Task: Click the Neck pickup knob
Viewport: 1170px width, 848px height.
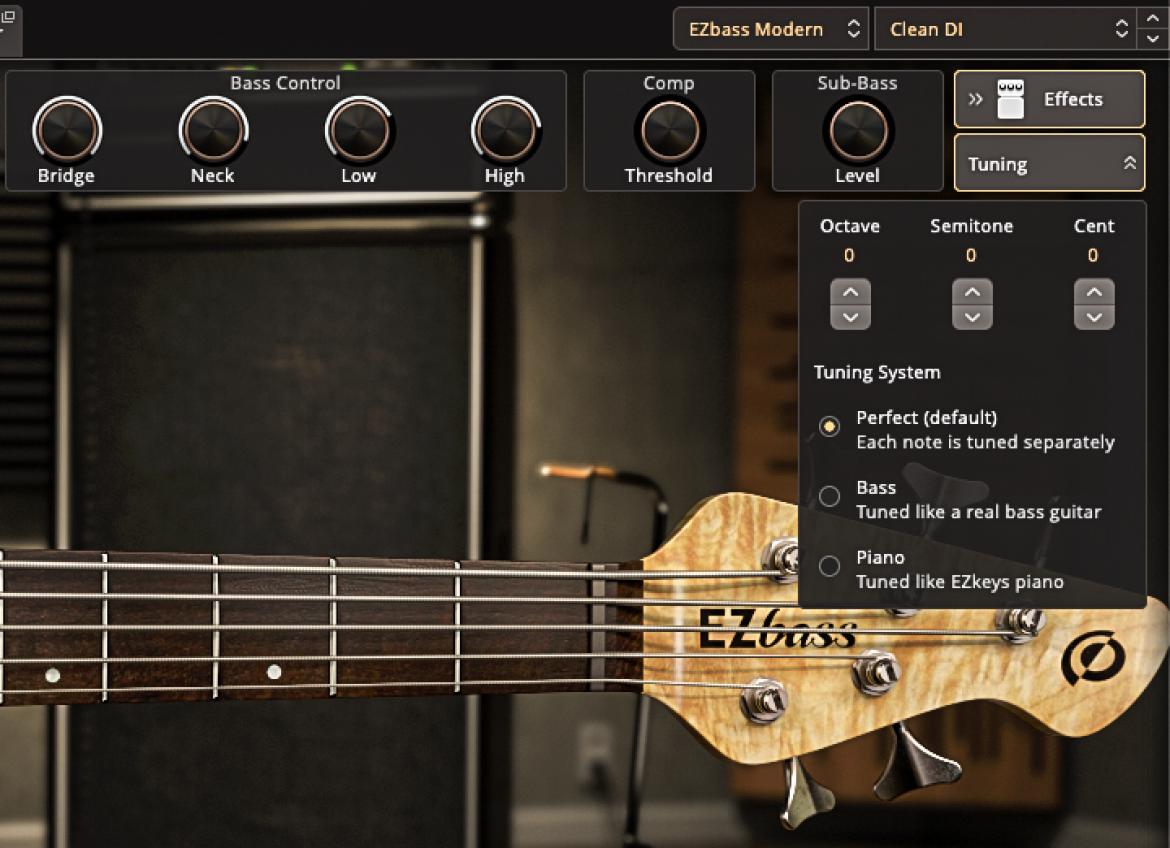Action: click(213, 130)
